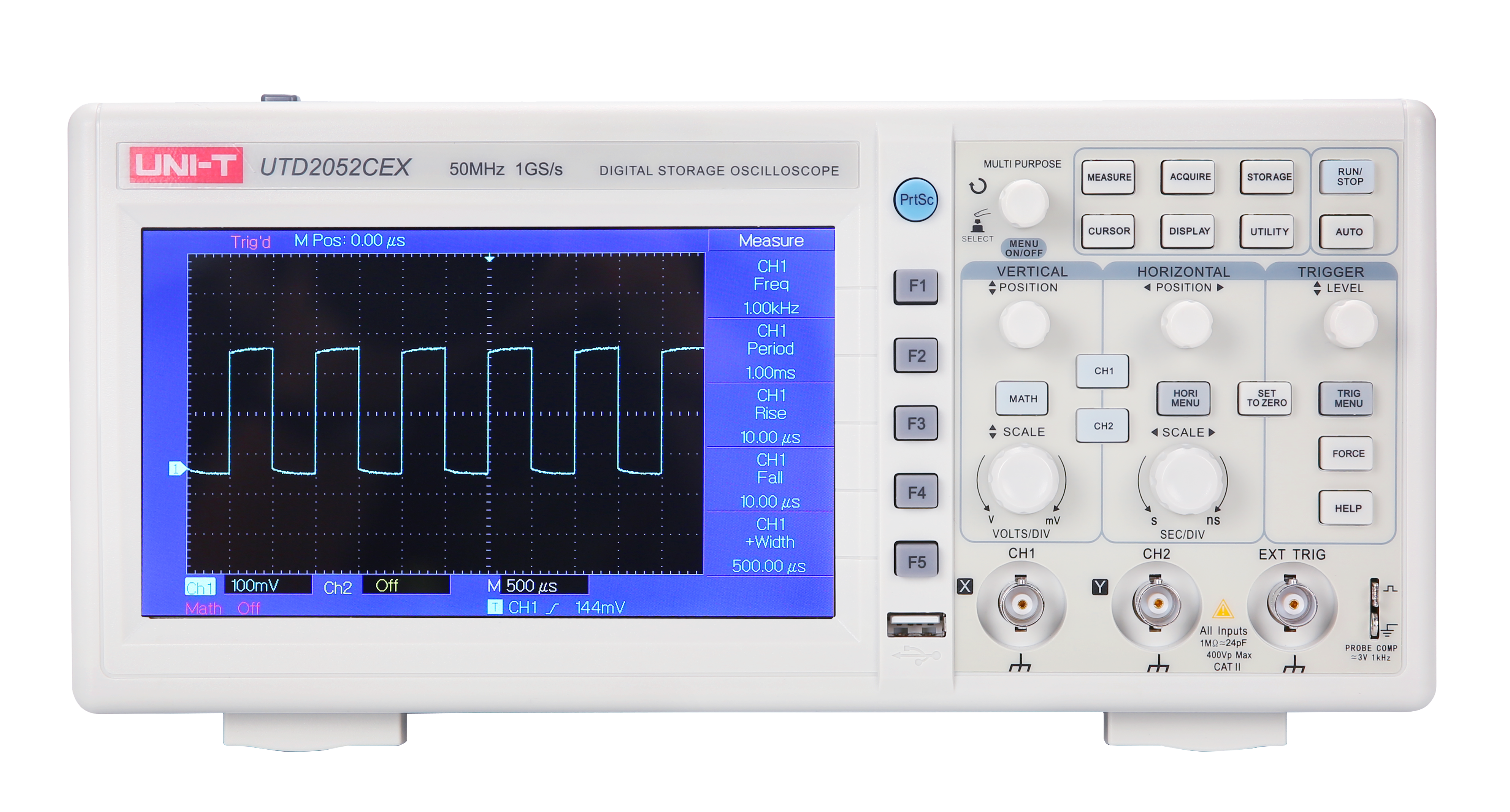Click the trigger position marker atop grid
The width and height of the screenshot is (1510, 812).
coord(490,258)
